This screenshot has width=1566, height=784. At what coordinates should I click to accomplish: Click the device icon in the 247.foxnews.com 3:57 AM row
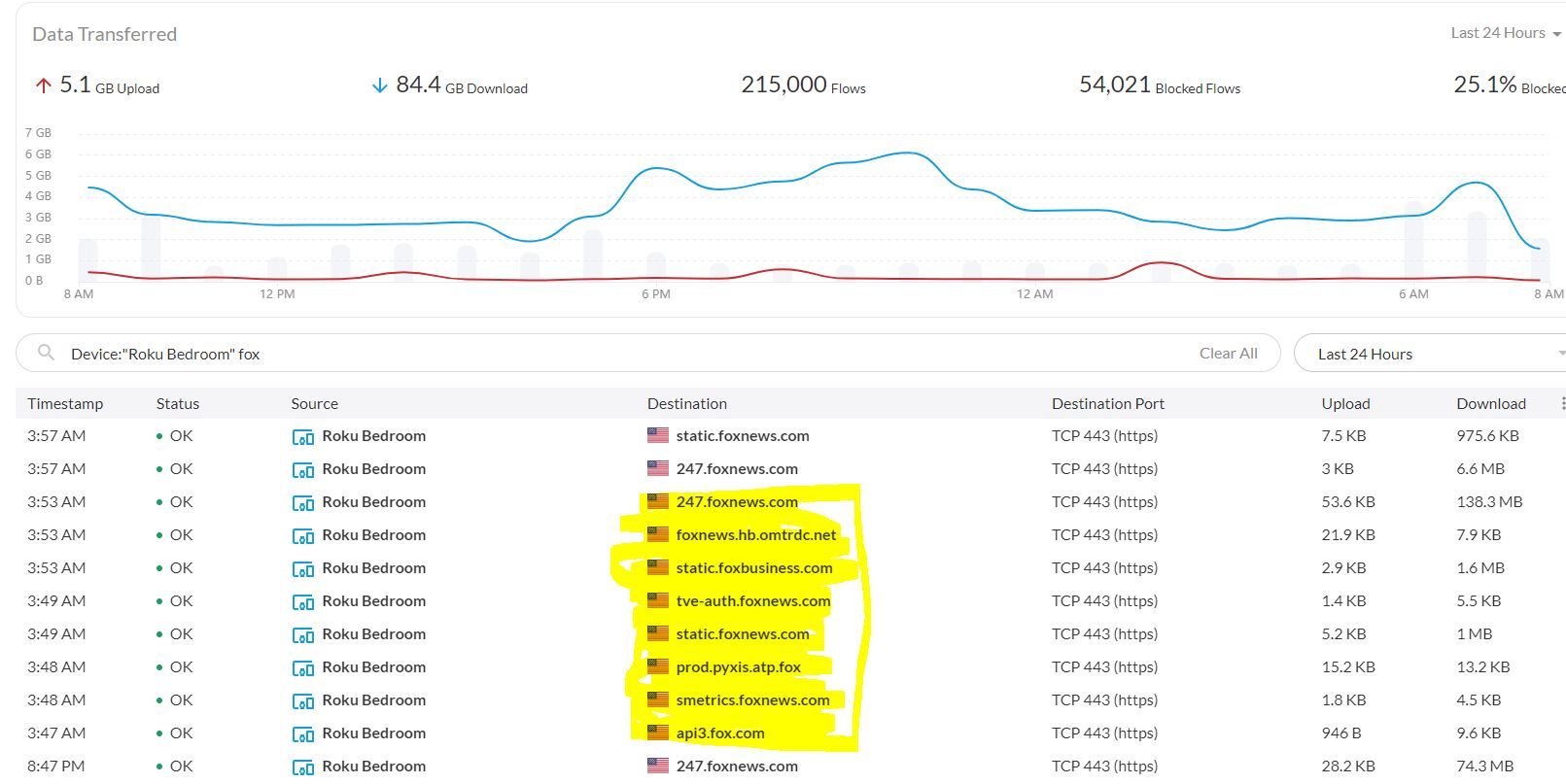(303, 469)
